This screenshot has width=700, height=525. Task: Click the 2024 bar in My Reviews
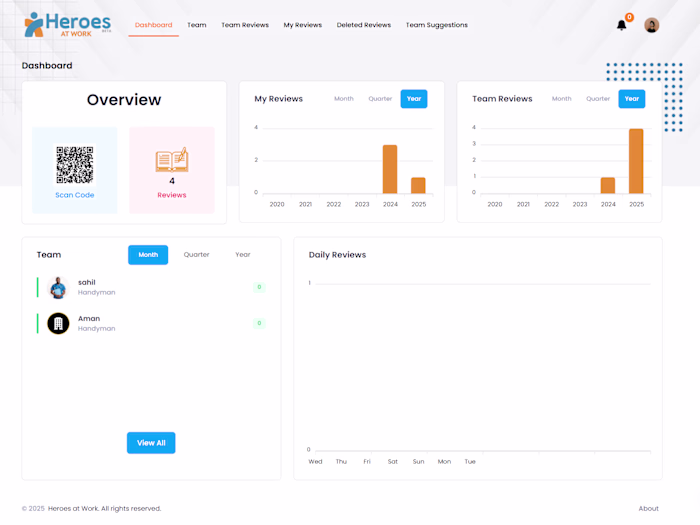pyautogui.click(x=390, y=169)
